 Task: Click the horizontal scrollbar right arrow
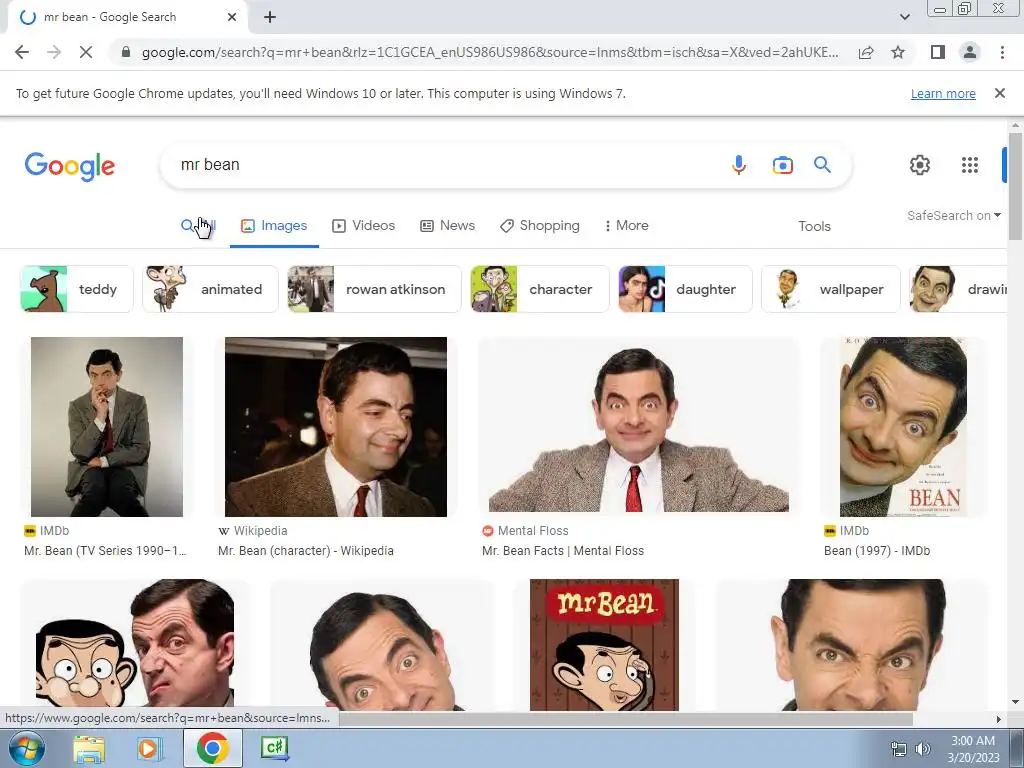tap(998, 719)
